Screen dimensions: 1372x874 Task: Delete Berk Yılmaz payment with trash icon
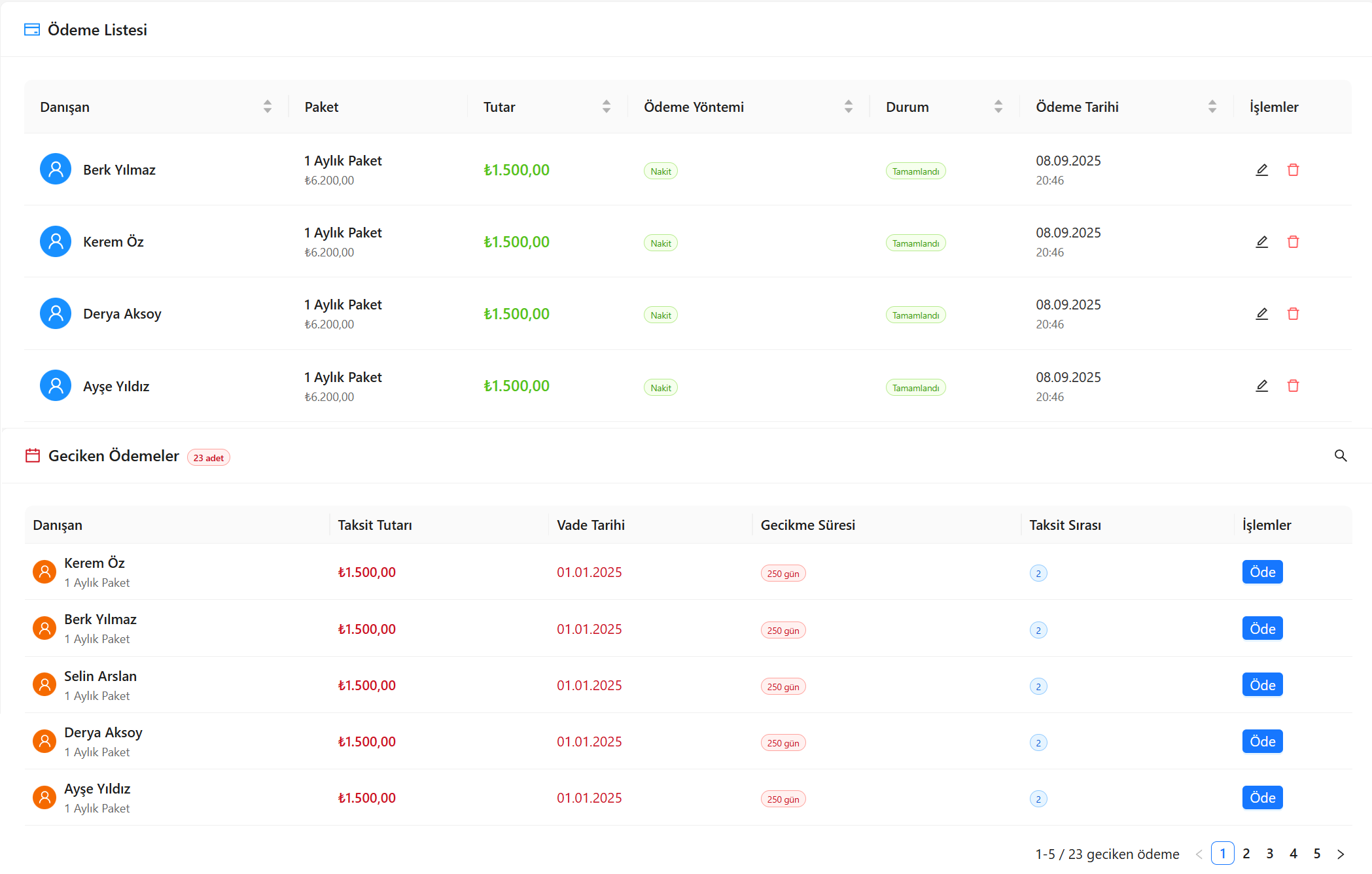(1293, 170)
